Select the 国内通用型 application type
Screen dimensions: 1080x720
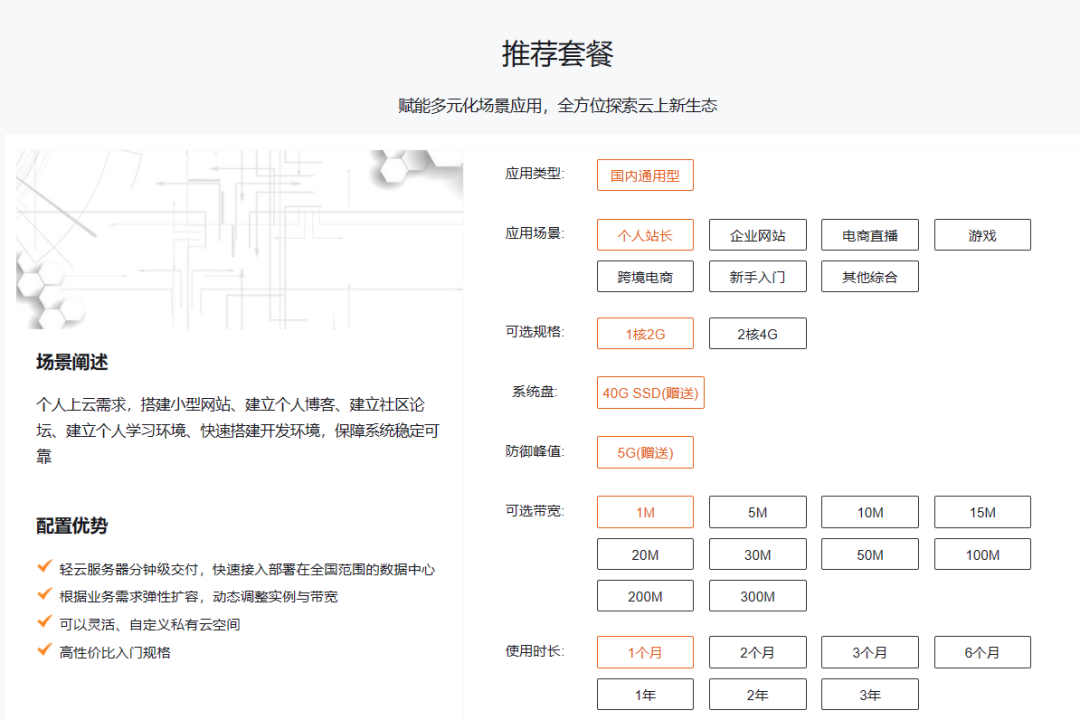645,175
